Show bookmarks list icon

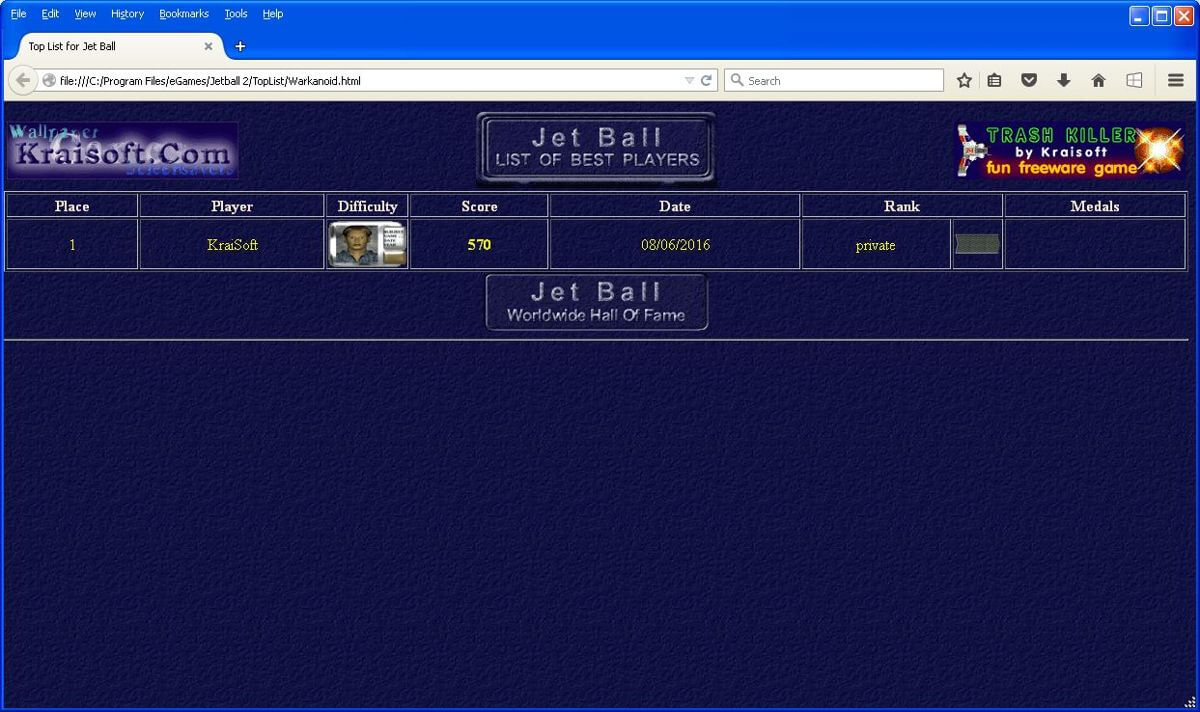pos(994,80)
